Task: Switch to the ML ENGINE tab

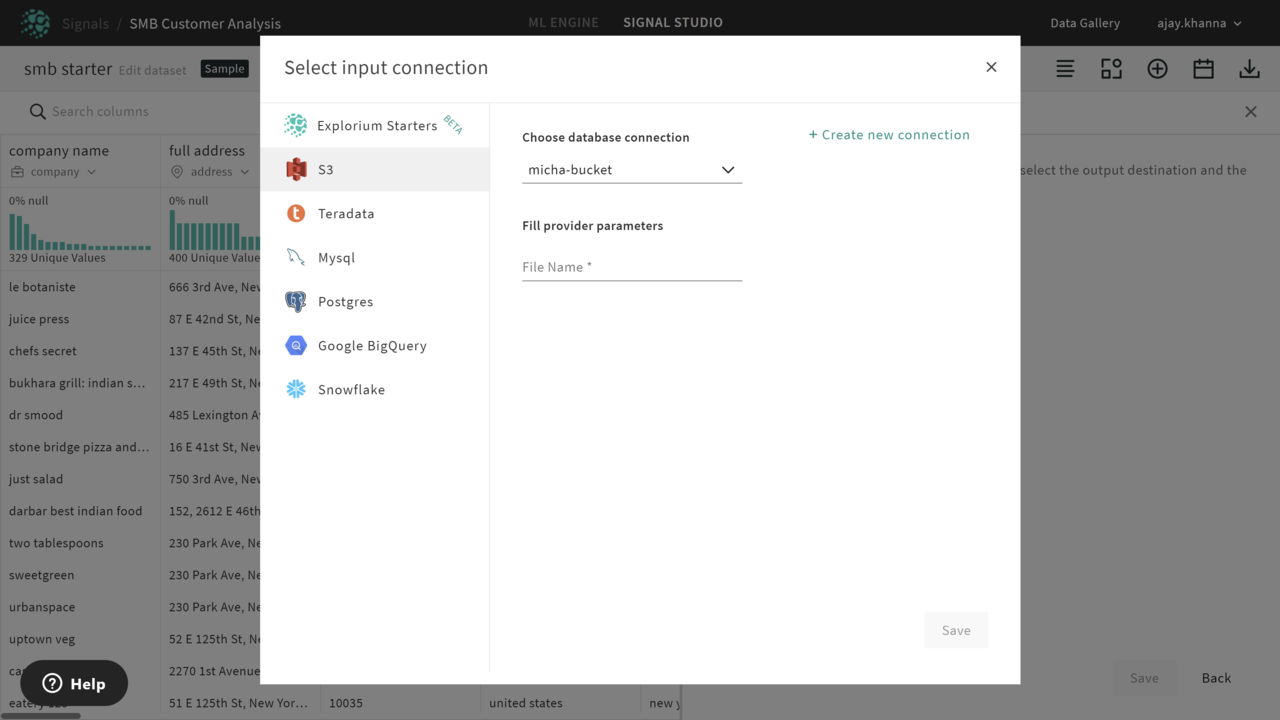Action: click(563, 22)
